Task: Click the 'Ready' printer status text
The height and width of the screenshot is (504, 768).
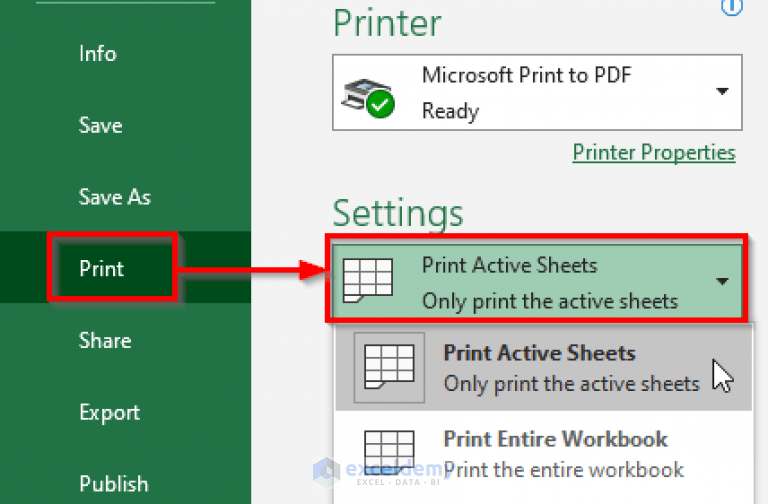Action: 450,111
